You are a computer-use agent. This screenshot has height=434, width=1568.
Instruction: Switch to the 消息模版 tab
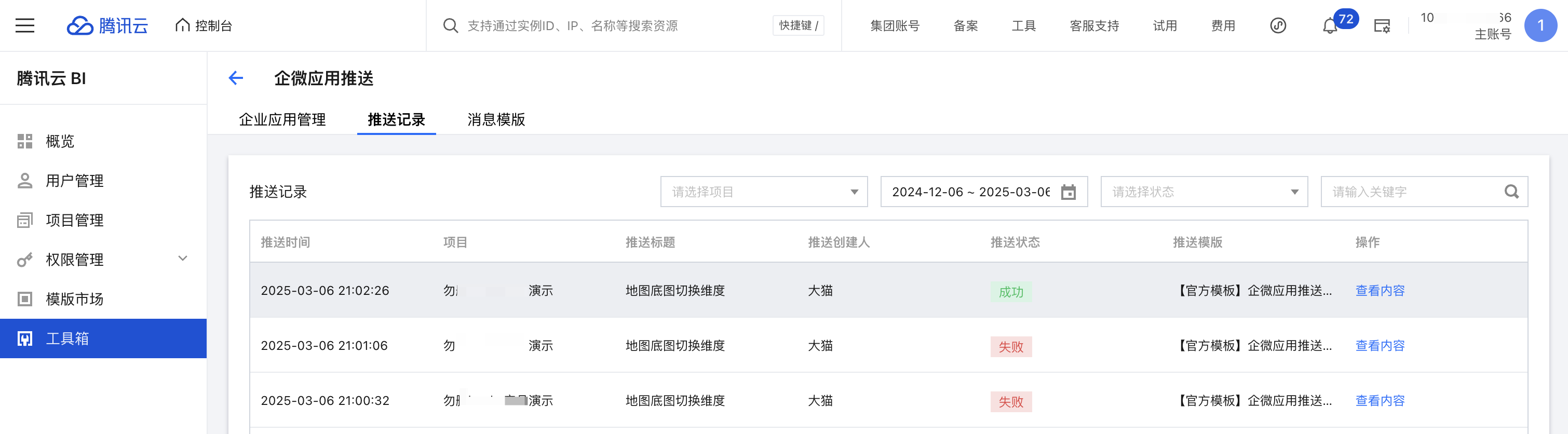tap(496, 119)
